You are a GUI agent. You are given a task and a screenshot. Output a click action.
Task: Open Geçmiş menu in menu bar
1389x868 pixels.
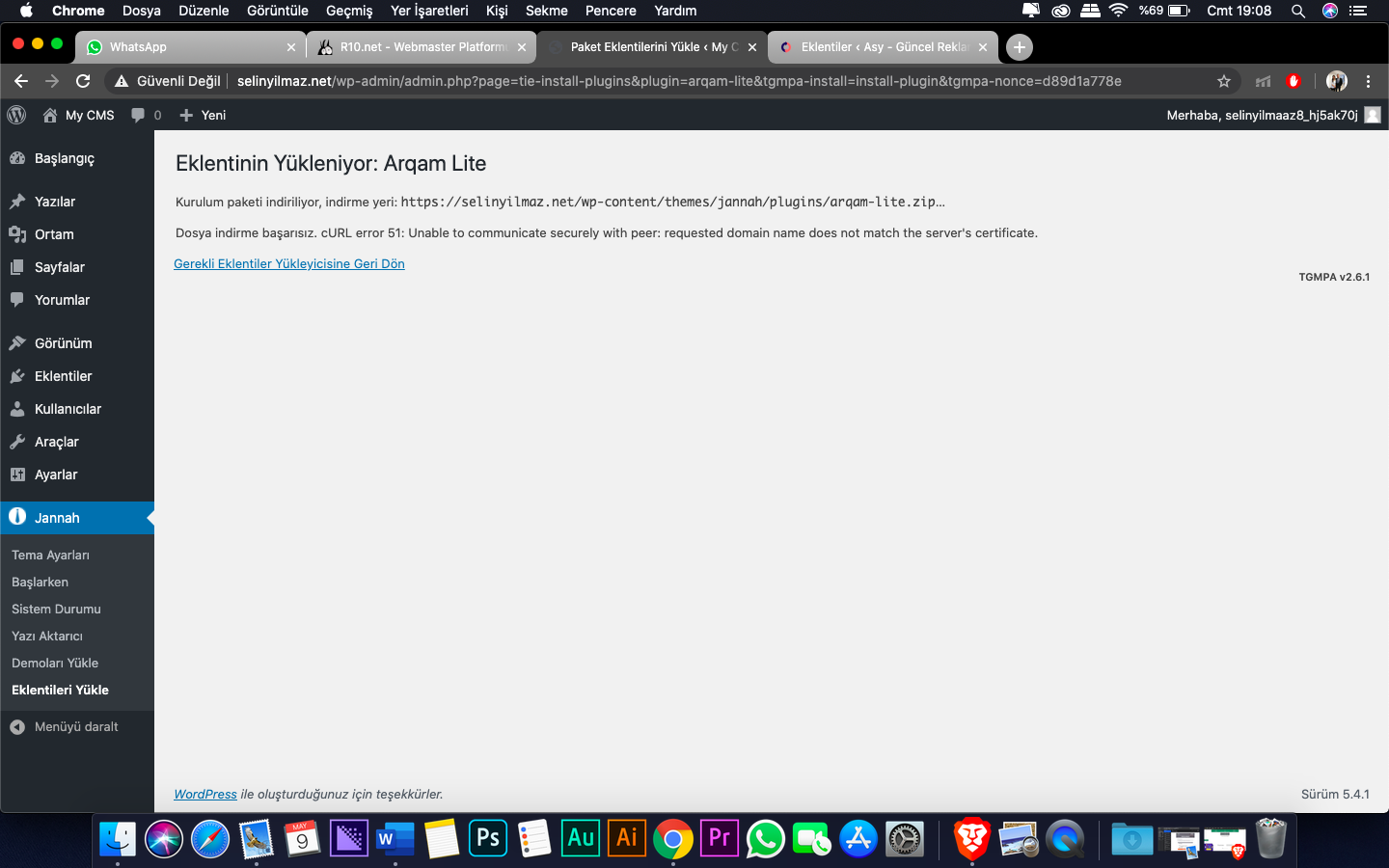(x=349, y=11)
